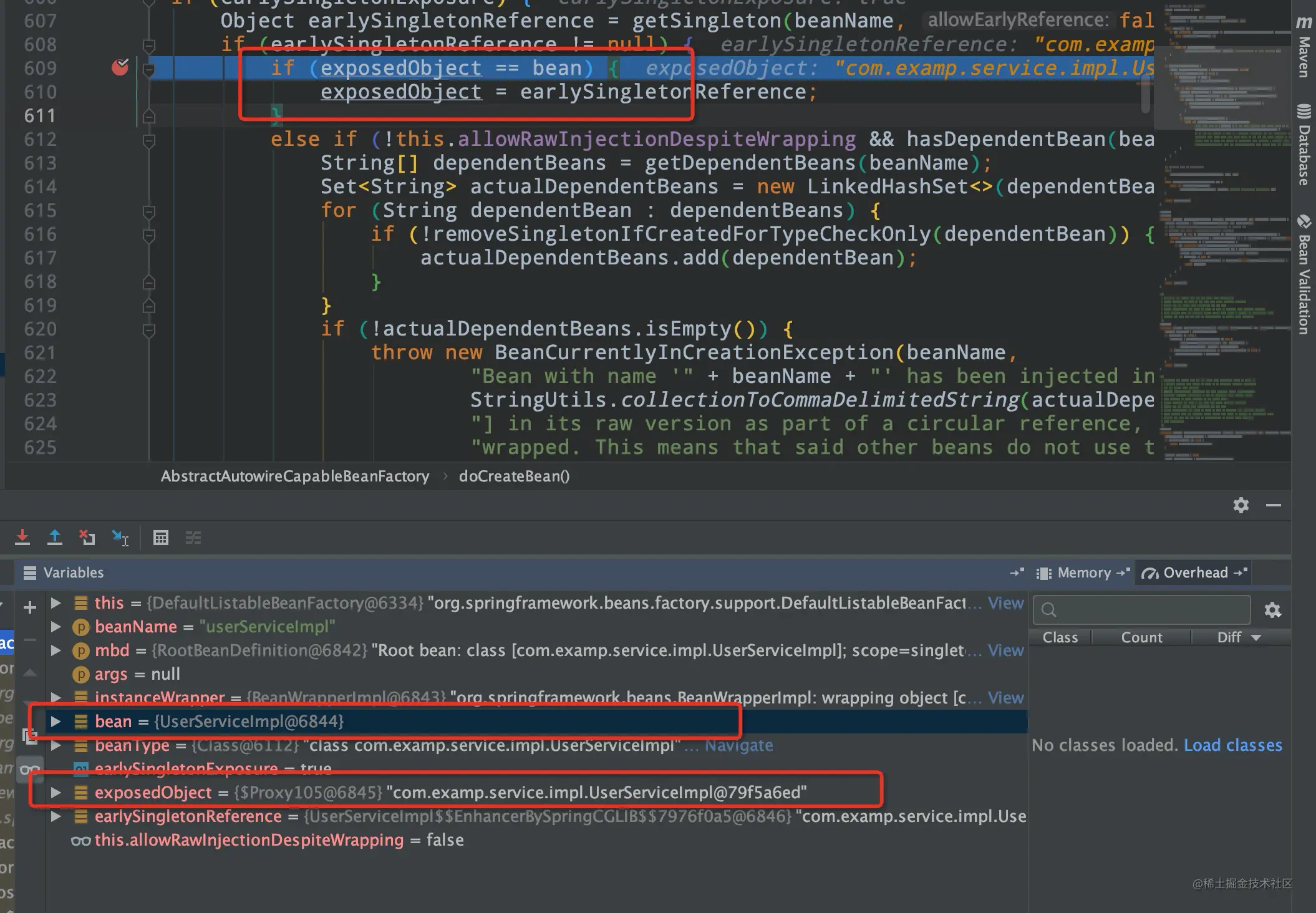Sort Memory table by Class column
This screenshot has height=913, width=1316.
(x=1060, y=637)
